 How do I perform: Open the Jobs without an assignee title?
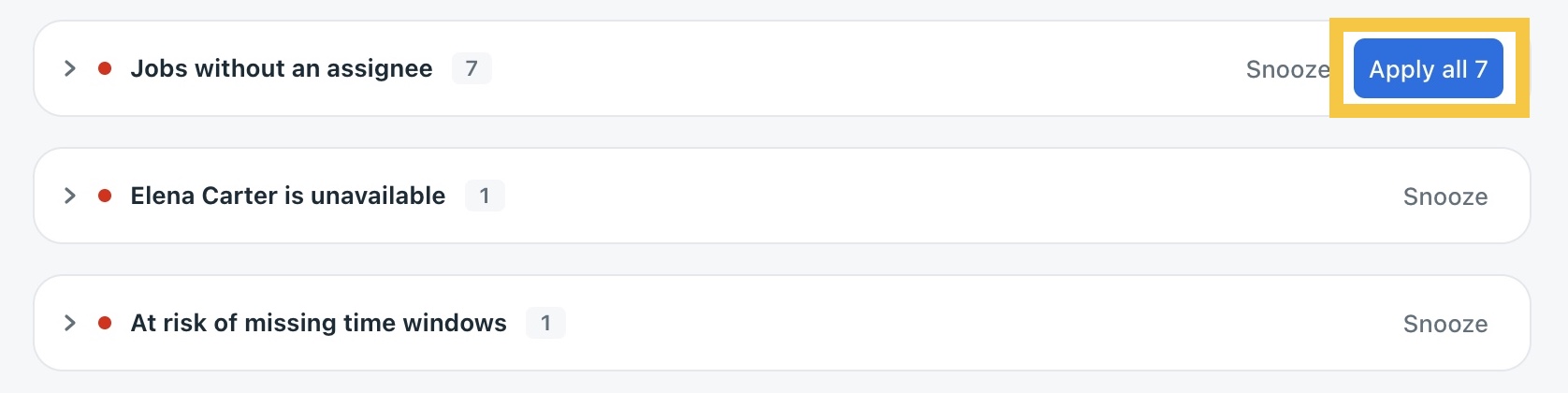[282, 68]
